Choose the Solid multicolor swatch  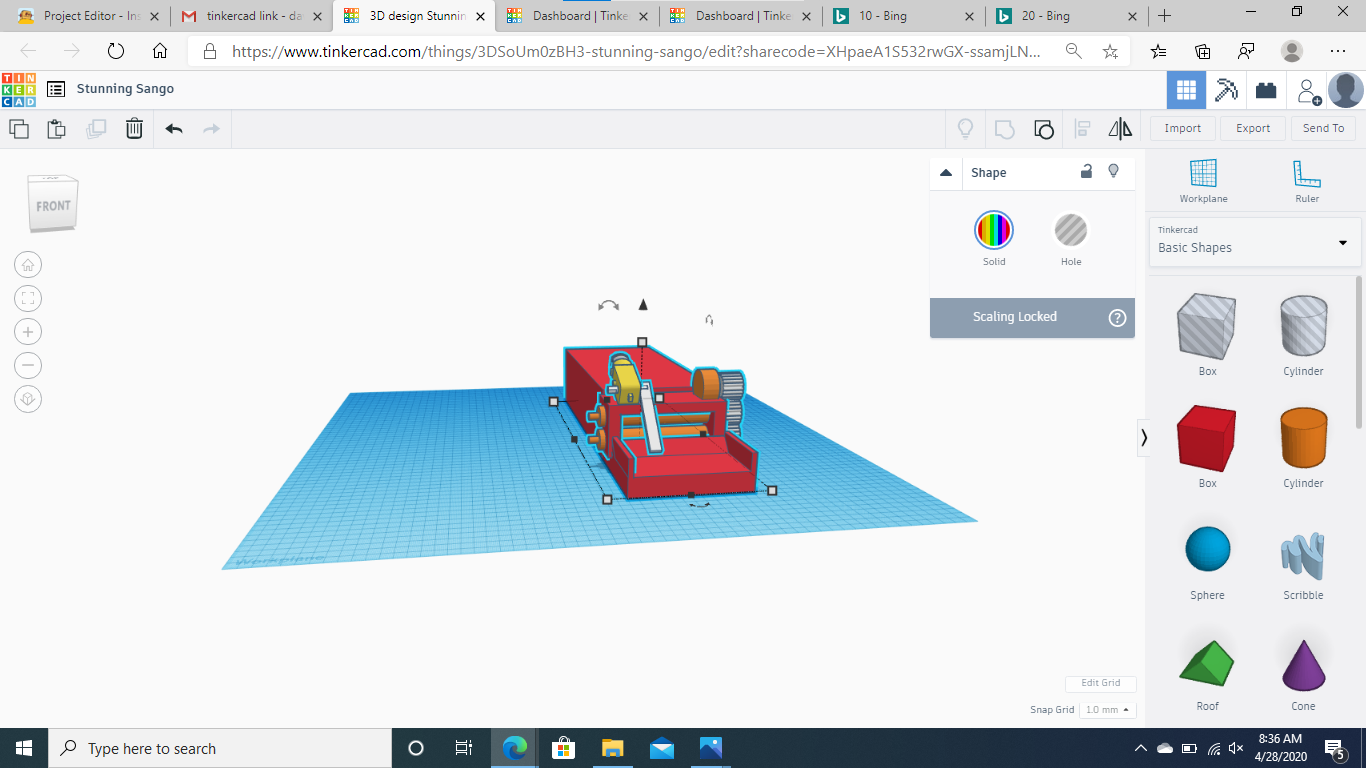click(x=994, y=231)
